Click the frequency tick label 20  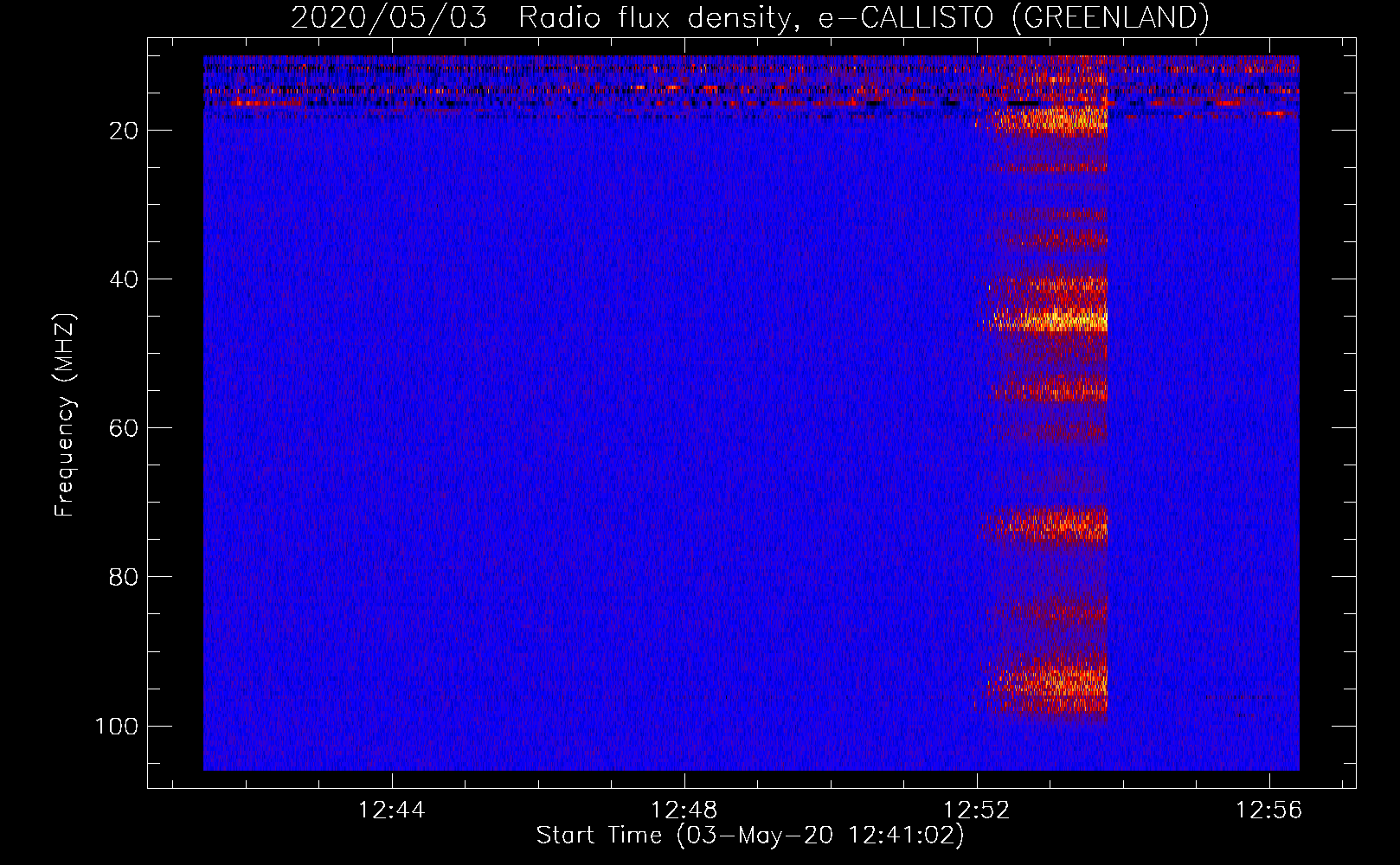124,131
